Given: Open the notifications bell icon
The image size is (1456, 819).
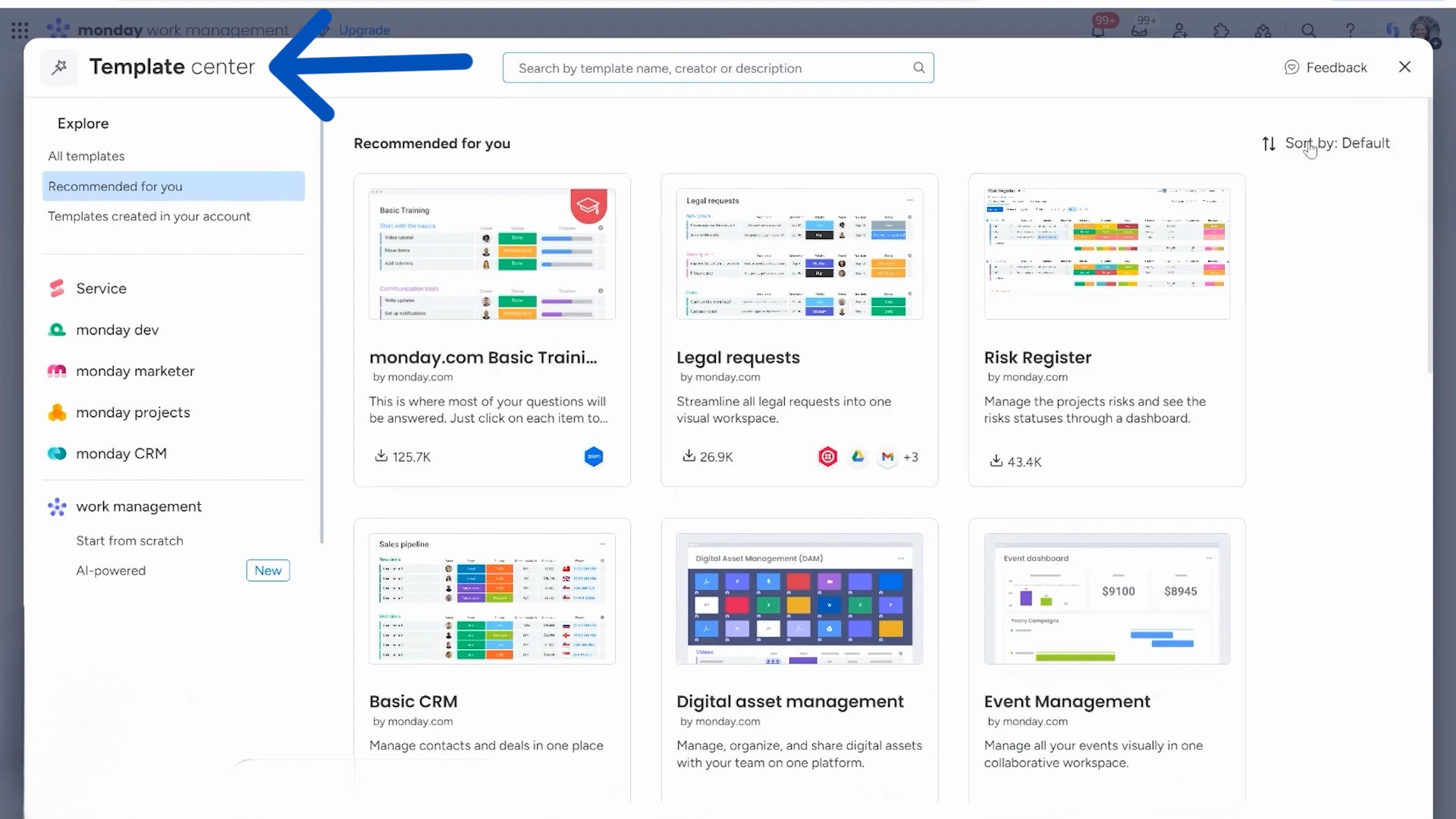Looking at the screenshot, I should click(x=1098, y=30).
